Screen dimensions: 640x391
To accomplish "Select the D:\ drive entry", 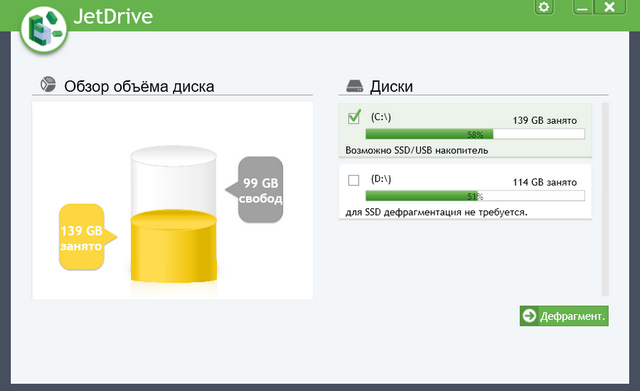I will click(465, 192).
